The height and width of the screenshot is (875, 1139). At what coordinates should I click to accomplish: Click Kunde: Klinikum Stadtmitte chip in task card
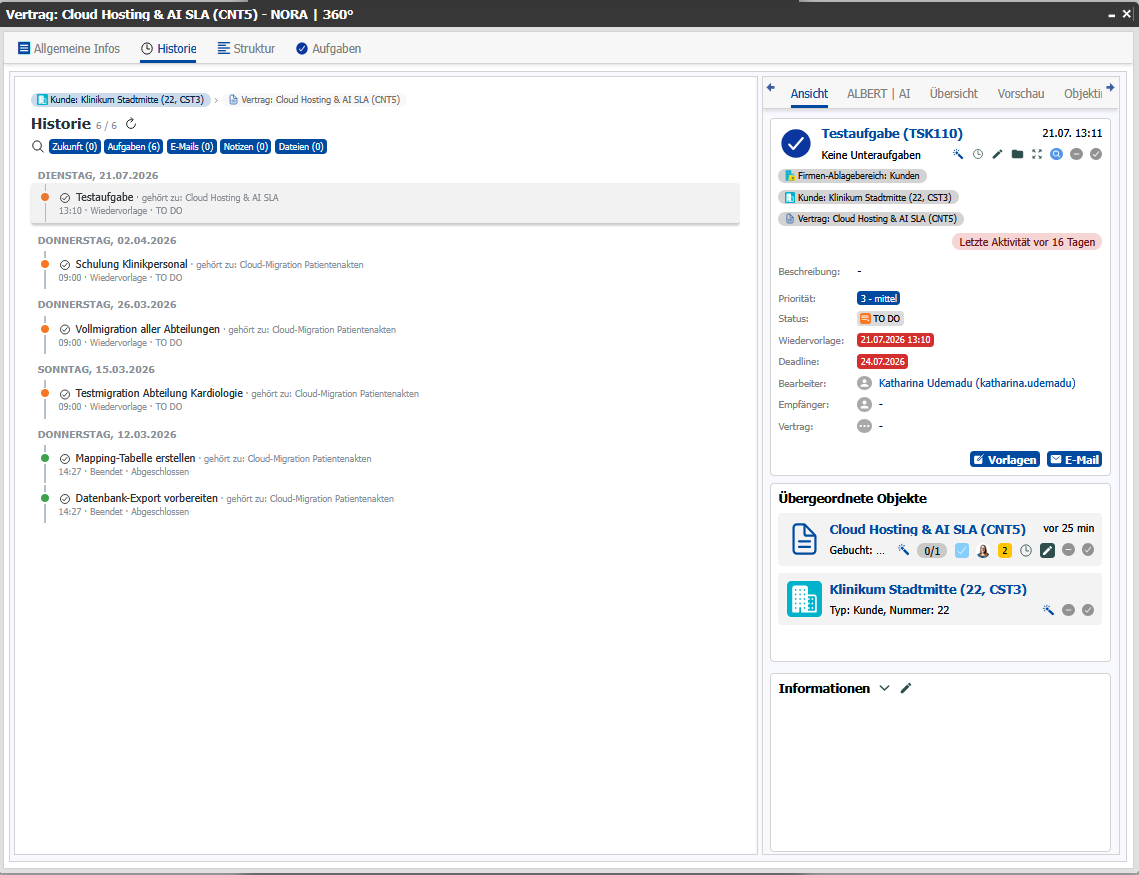point(868,198)
